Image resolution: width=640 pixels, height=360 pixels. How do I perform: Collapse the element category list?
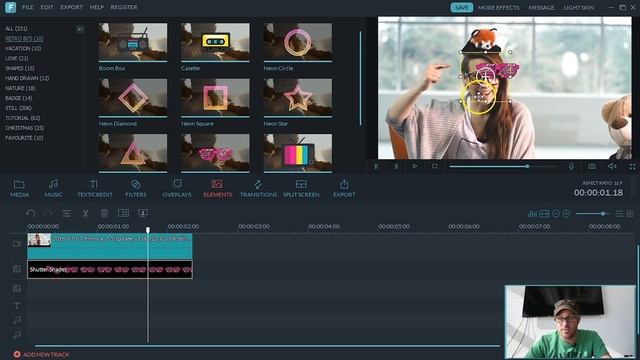pos(80,29)
